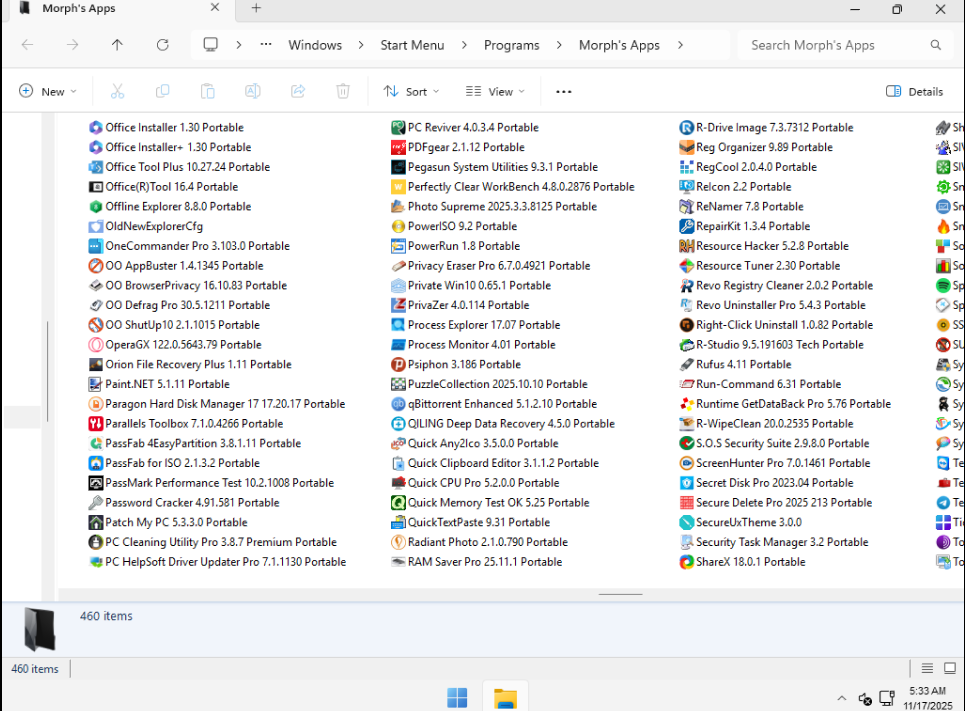Expand the New item dropdown

(48, 91)
